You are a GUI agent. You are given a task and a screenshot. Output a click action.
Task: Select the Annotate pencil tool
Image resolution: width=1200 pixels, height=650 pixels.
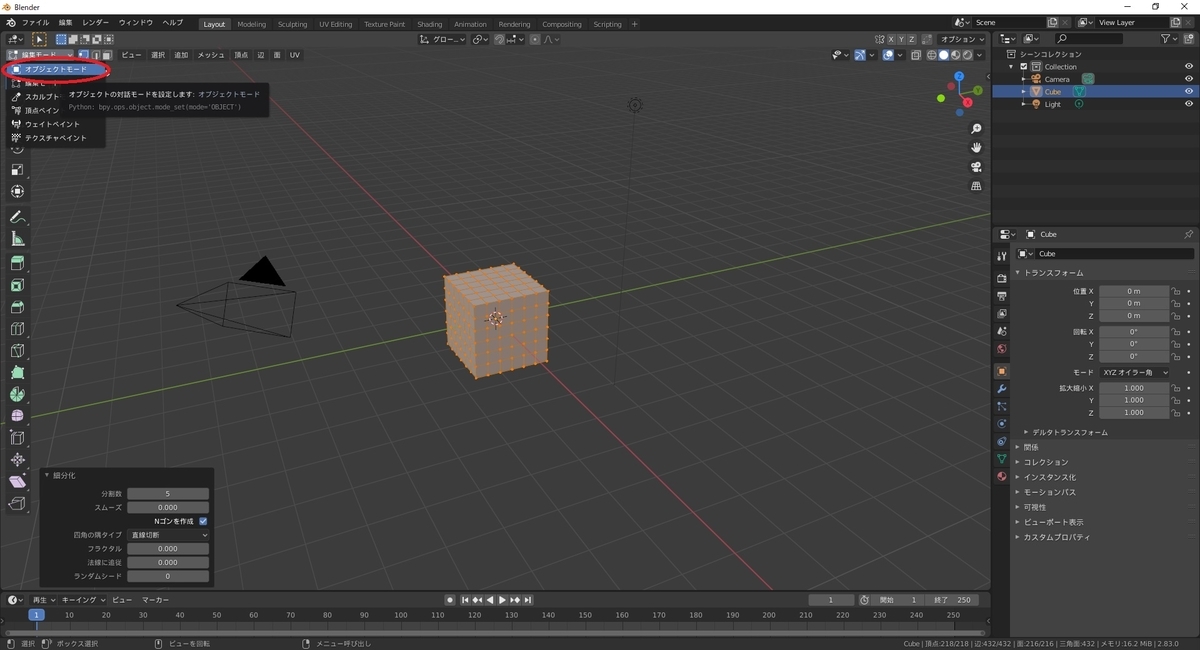pos(17,217)
